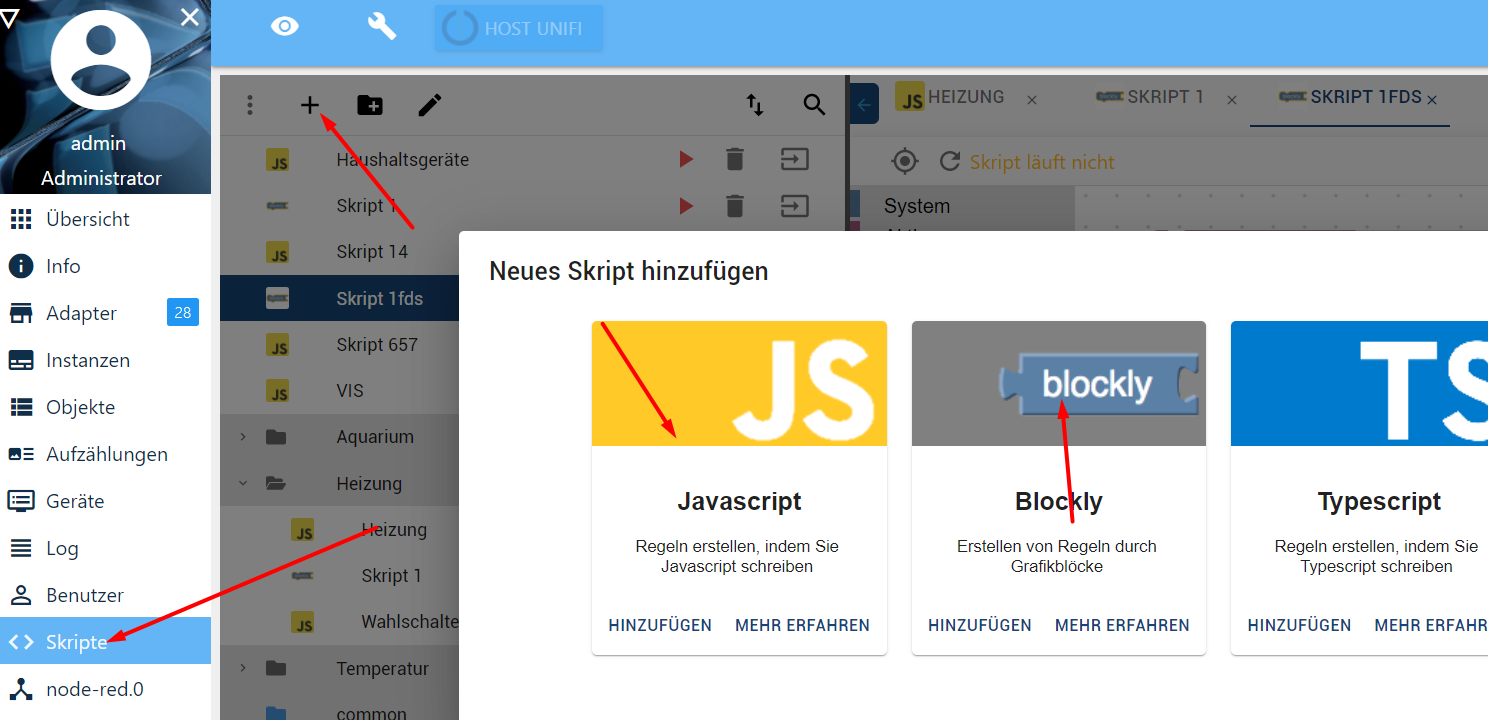
Task: Click the yellow JS image of the Javascript card
Action: click(x=739, y=383)
